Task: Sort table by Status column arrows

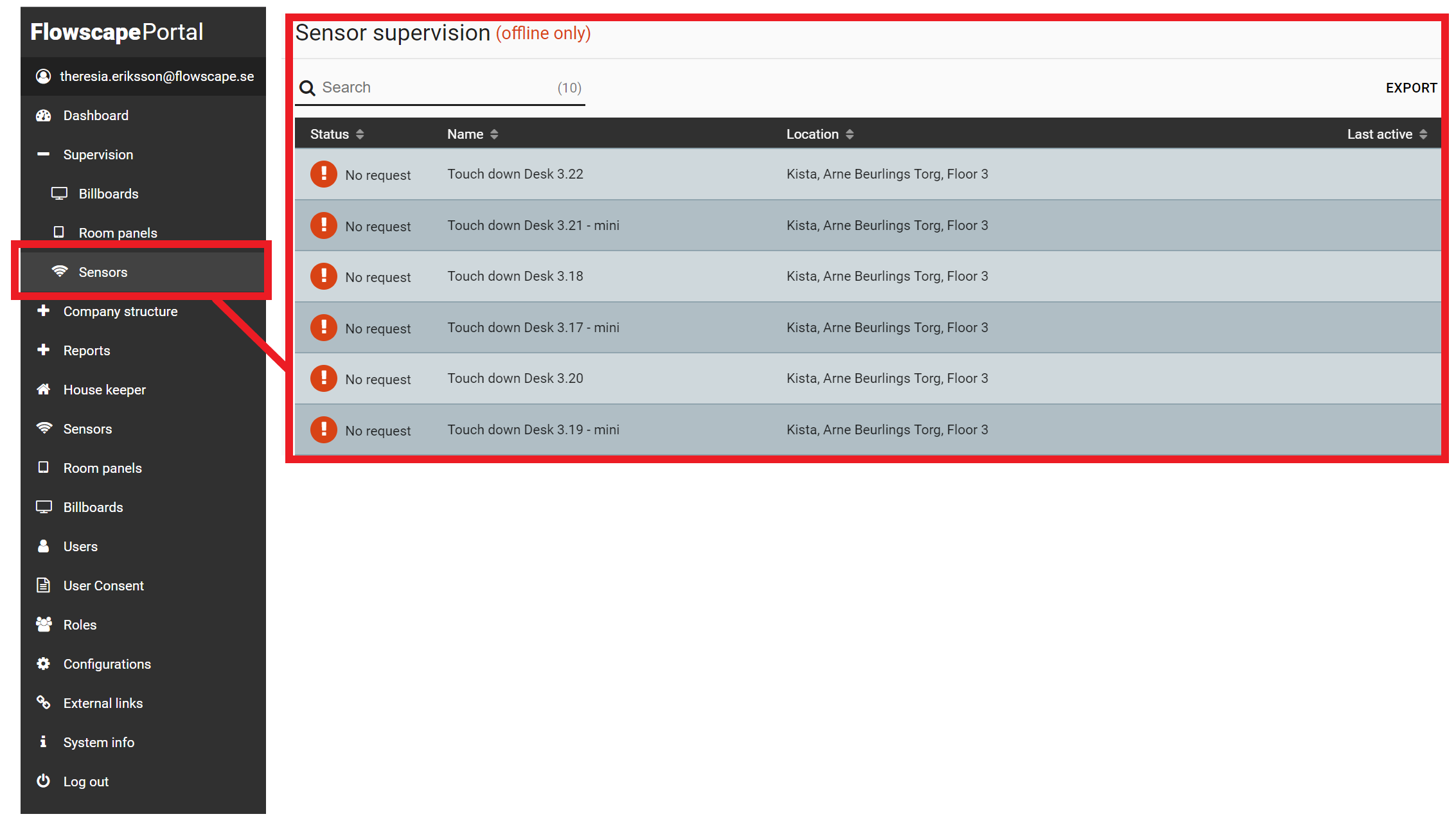Action: tap(360, 134)
